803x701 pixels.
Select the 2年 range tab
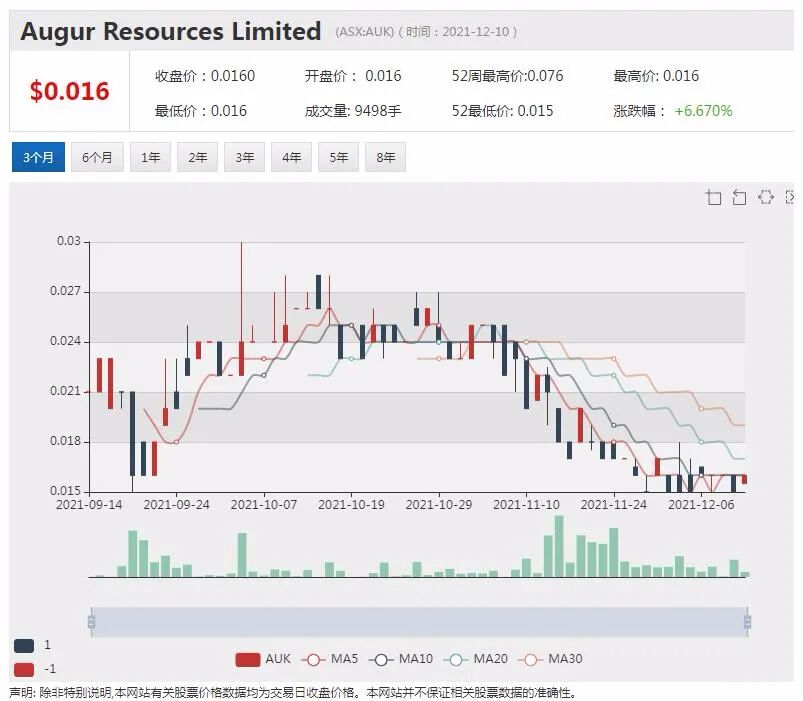(198, 157)
